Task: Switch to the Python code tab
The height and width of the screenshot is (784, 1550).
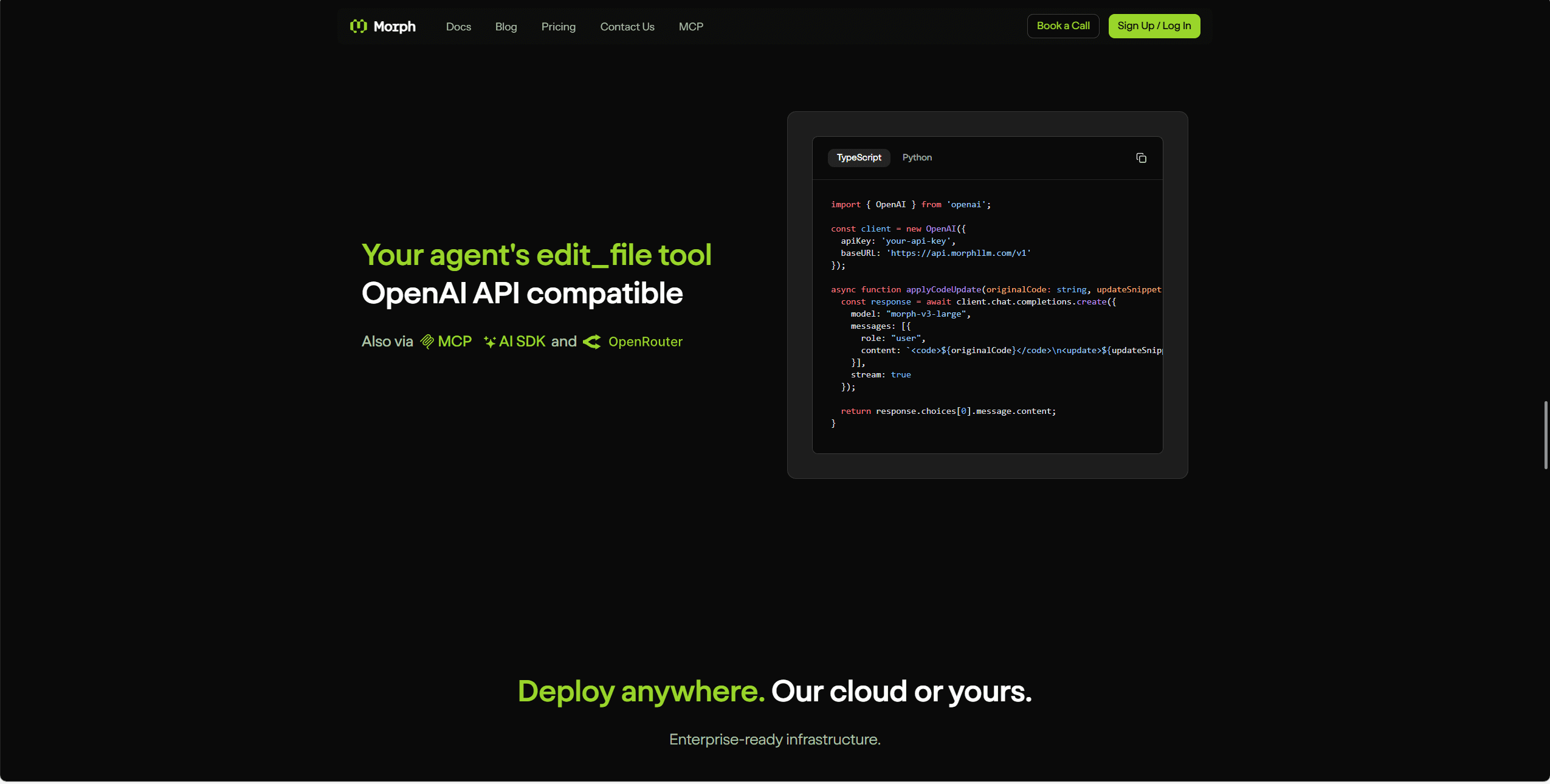Action: tap(917, 157)
